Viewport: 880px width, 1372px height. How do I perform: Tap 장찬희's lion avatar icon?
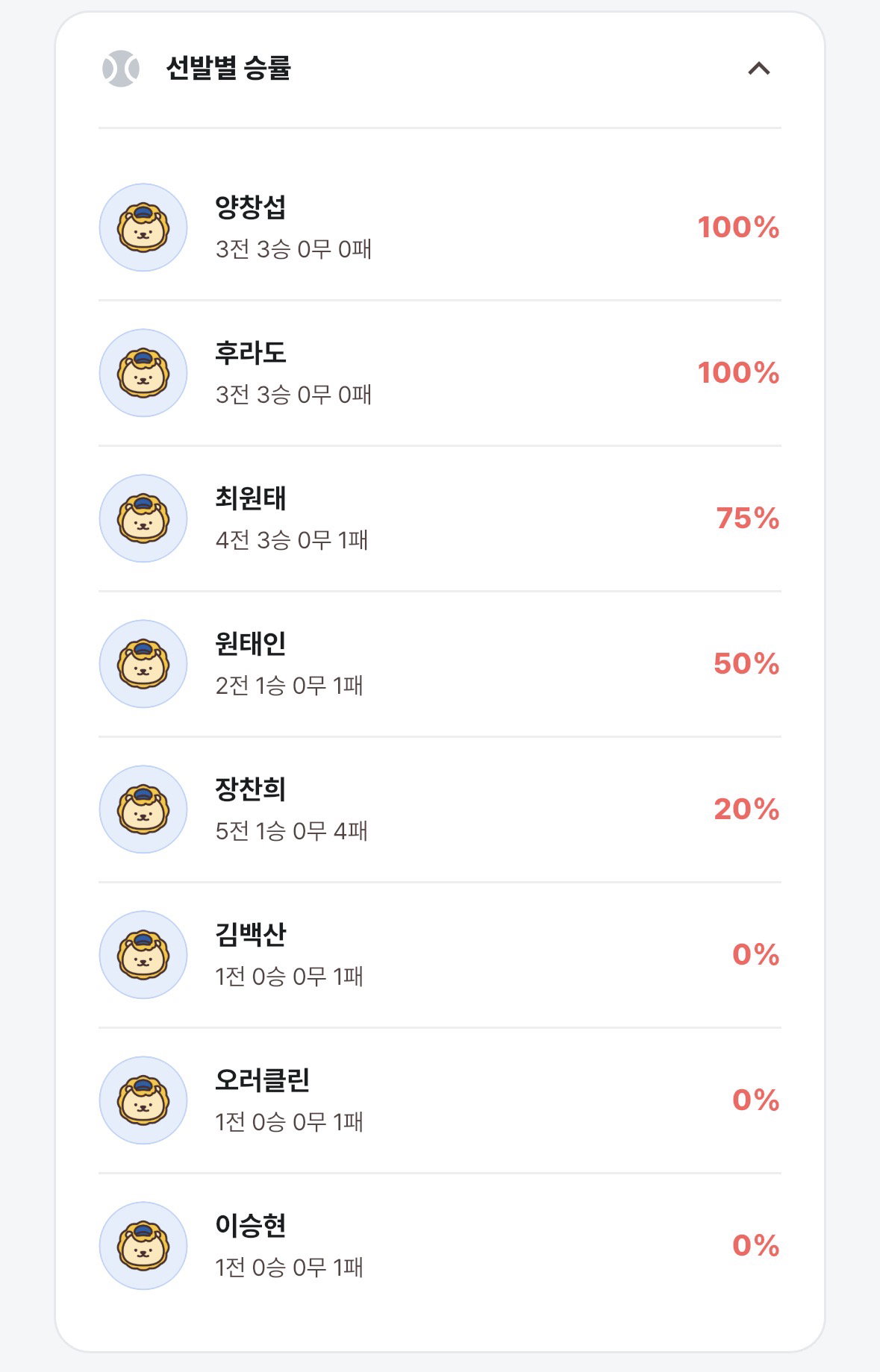tap(143, 809)
